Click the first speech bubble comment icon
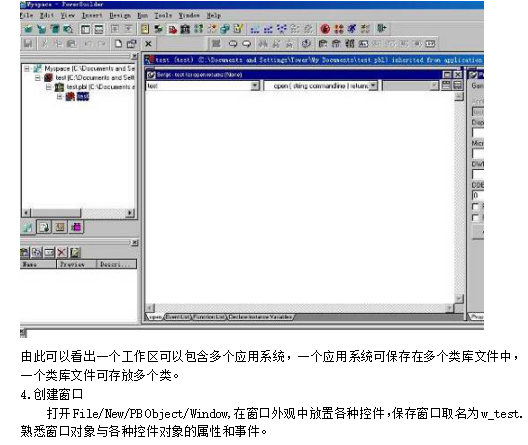The height and width of the screenshot is (445, 528). (233, 44)
